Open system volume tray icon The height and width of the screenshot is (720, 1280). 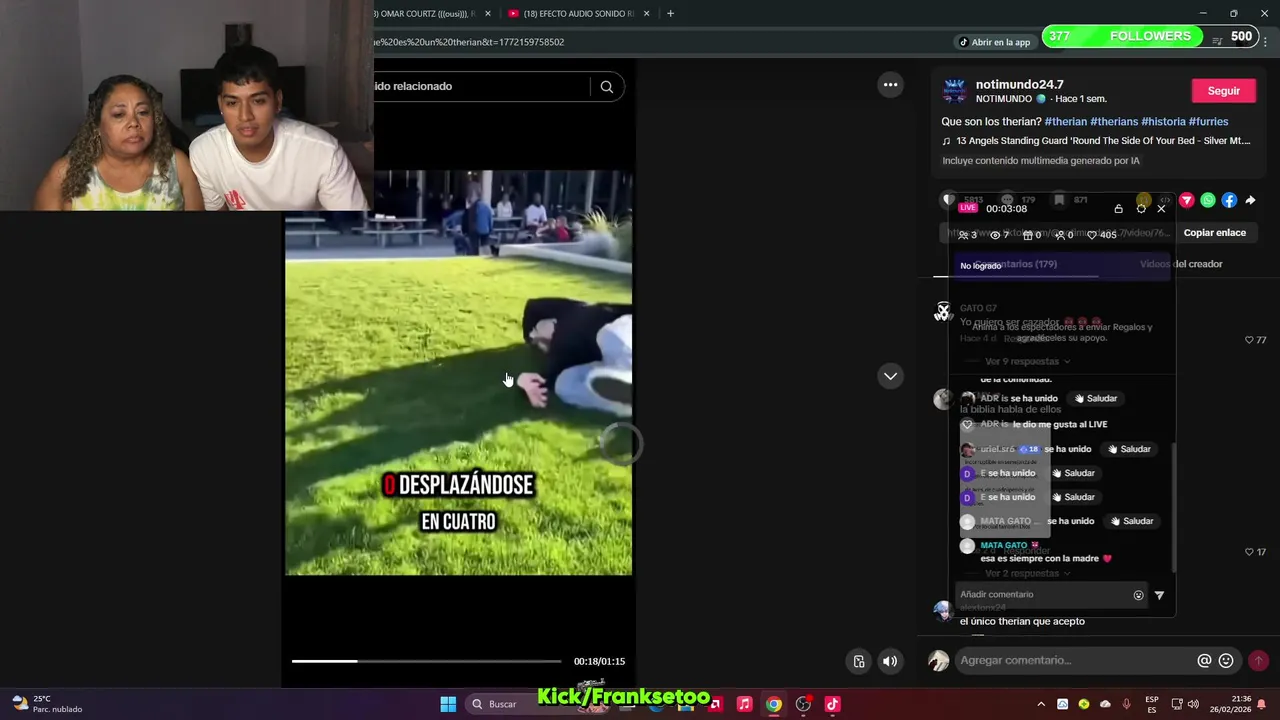(1195, 704)
